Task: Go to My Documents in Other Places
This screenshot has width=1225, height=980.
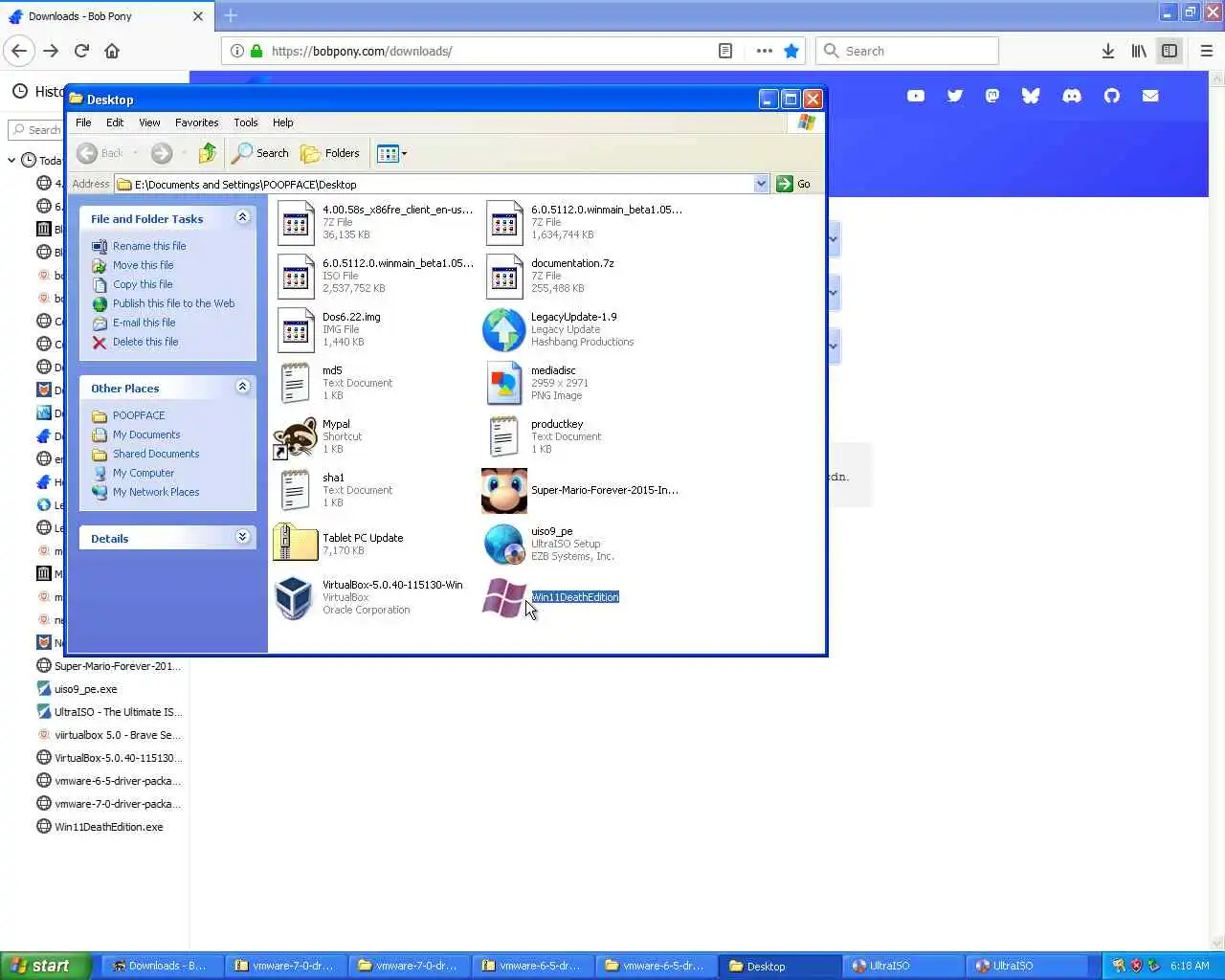Action: coord(146,434)
